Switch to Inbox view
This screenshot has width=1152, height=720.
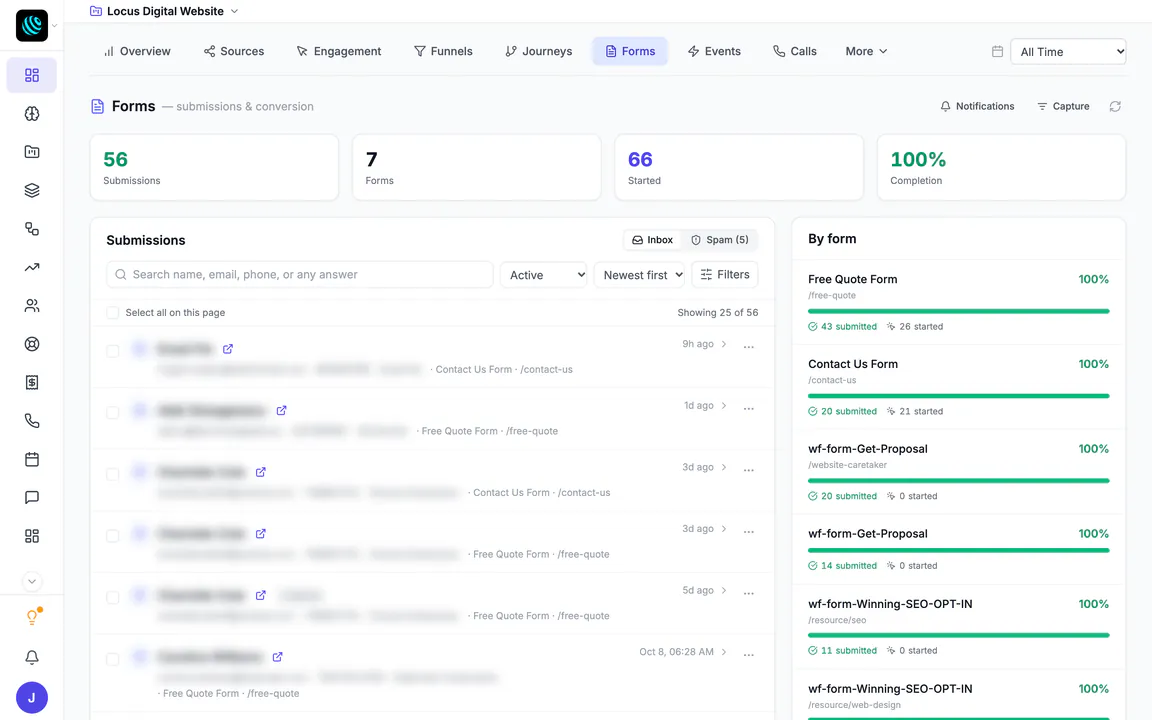pyautogui.click(x=652, y=240)
